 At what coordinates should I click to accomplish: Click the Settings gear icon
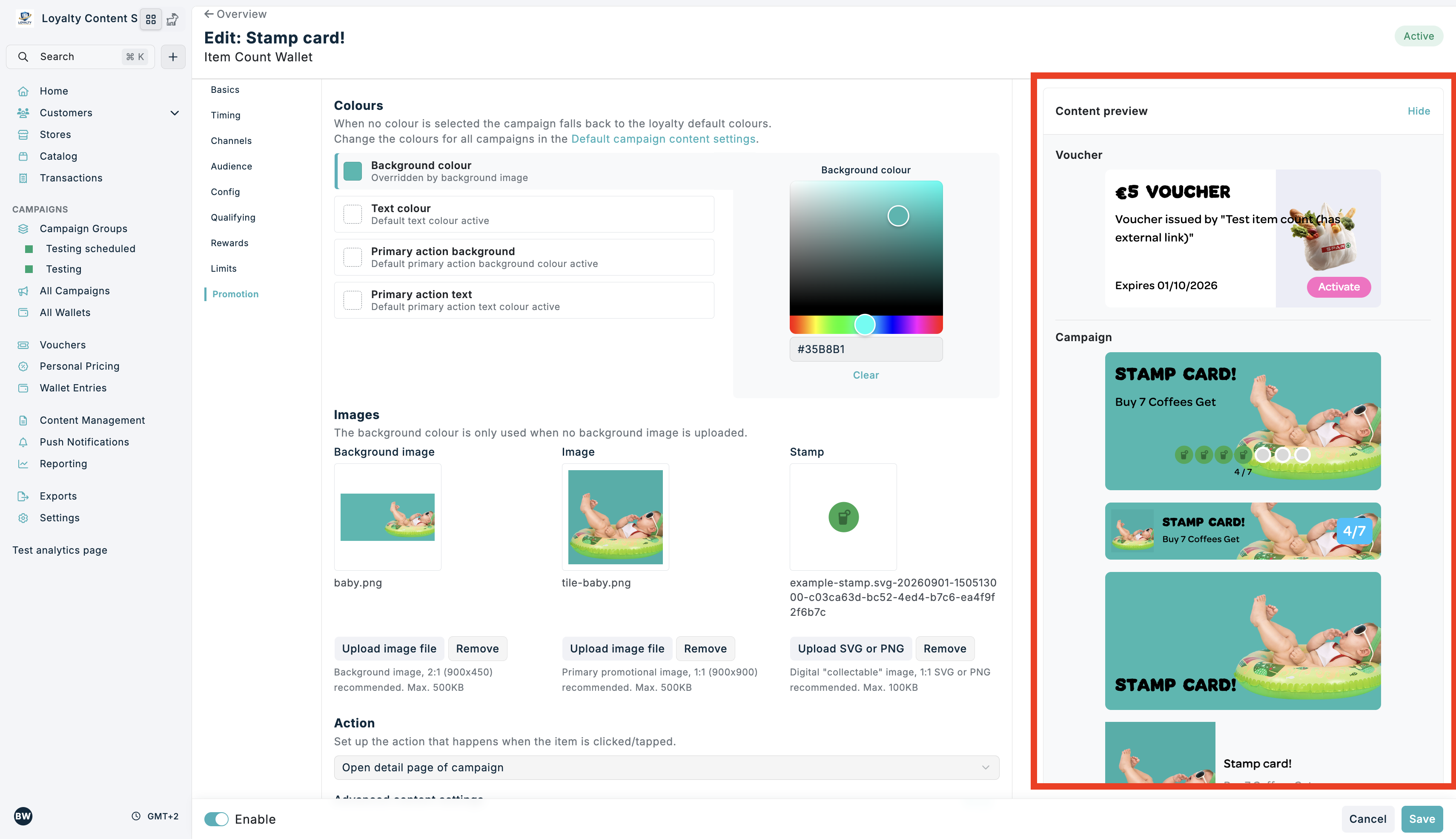click(23, 518)
